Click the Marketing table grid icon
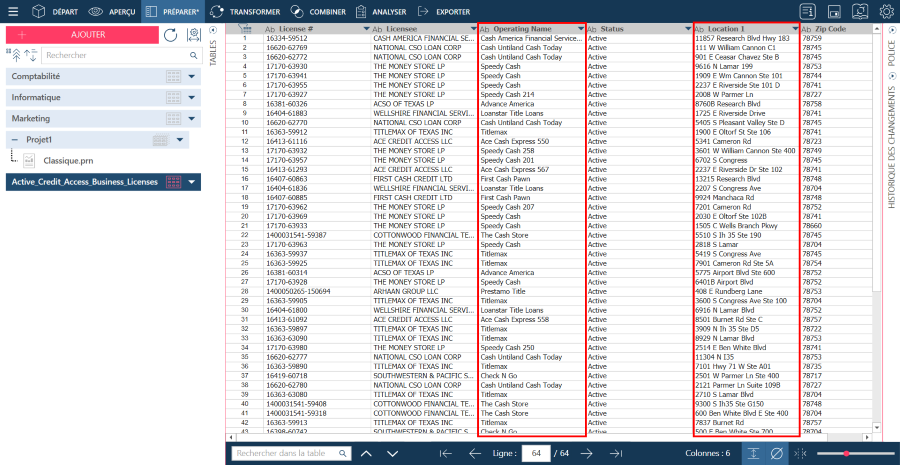Screen dimensions: 900x465 click(173, 118)
